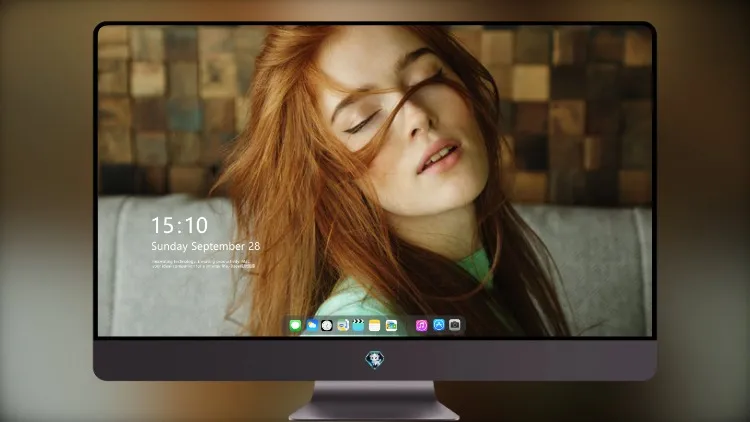Open the clapperboard video app in dock
This screenshot has height=422, width=750.
(x=358, y=325)
